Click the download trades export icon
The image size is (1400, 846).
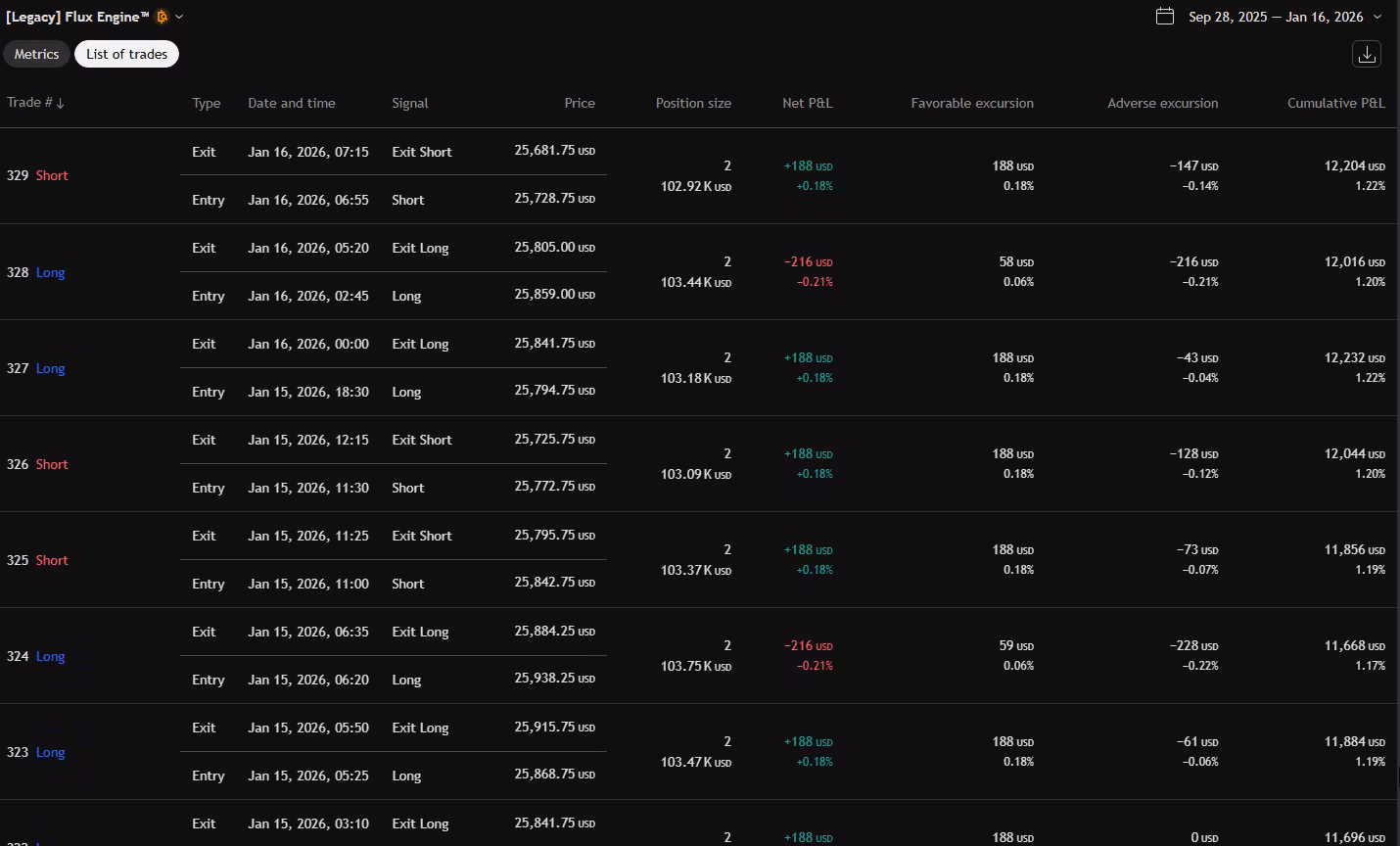click(x=1367, y=54)
